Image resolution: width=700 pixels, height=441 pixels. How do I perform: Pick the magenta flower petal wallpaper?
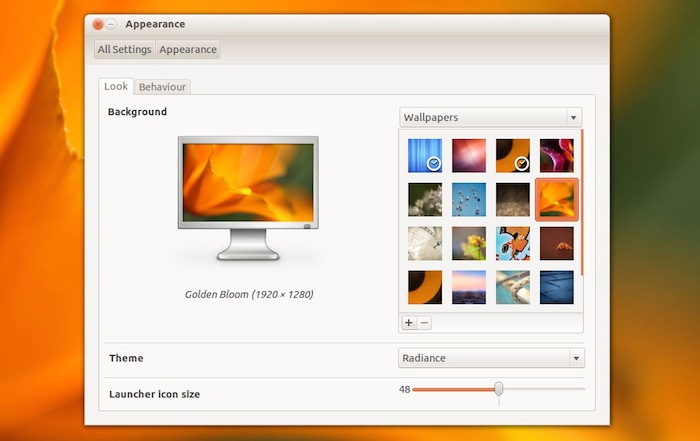(x=556, y=155)
